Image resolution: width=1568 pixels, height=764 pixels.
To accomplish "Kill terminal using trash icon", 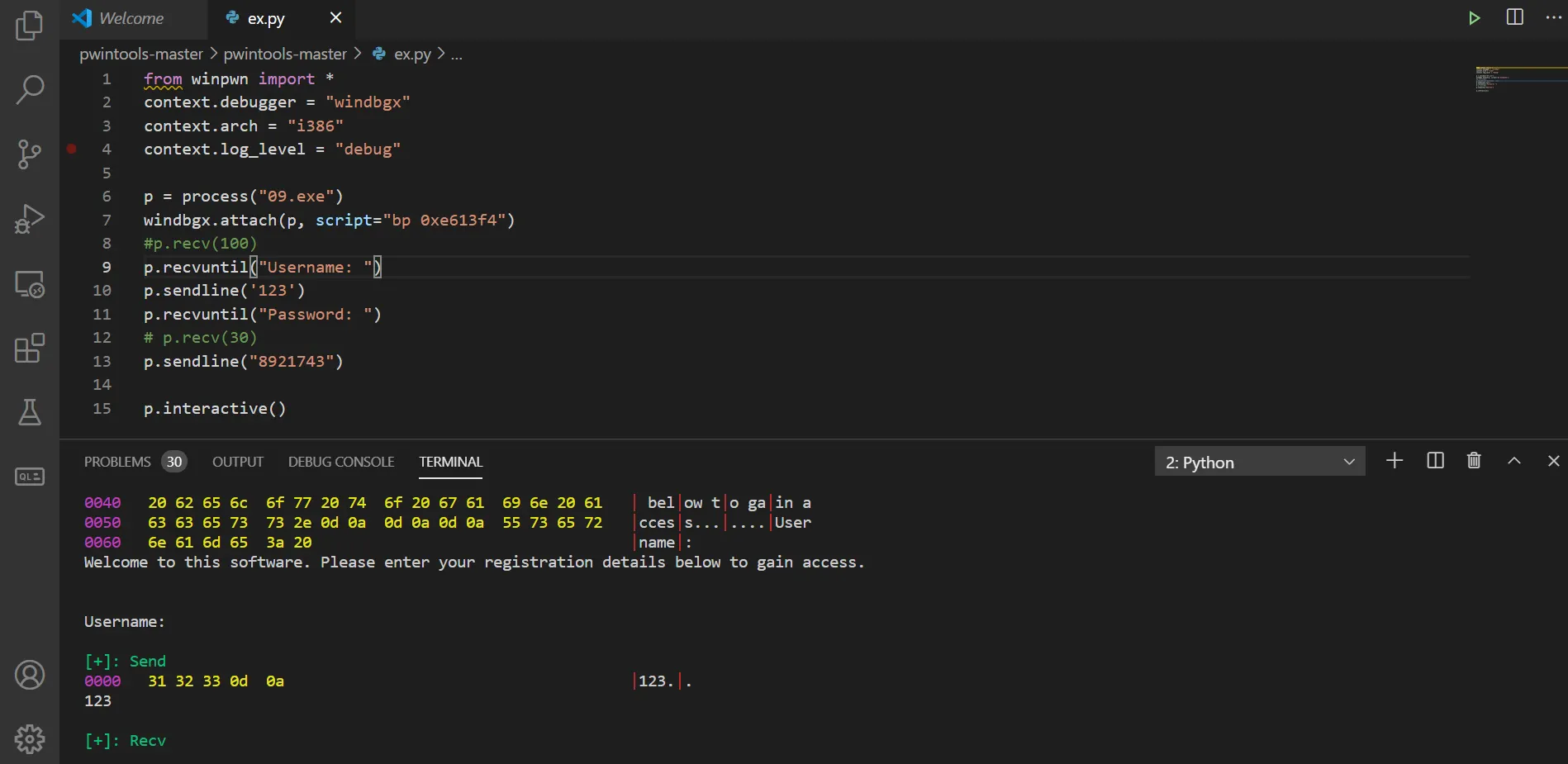I will 1474,461.
